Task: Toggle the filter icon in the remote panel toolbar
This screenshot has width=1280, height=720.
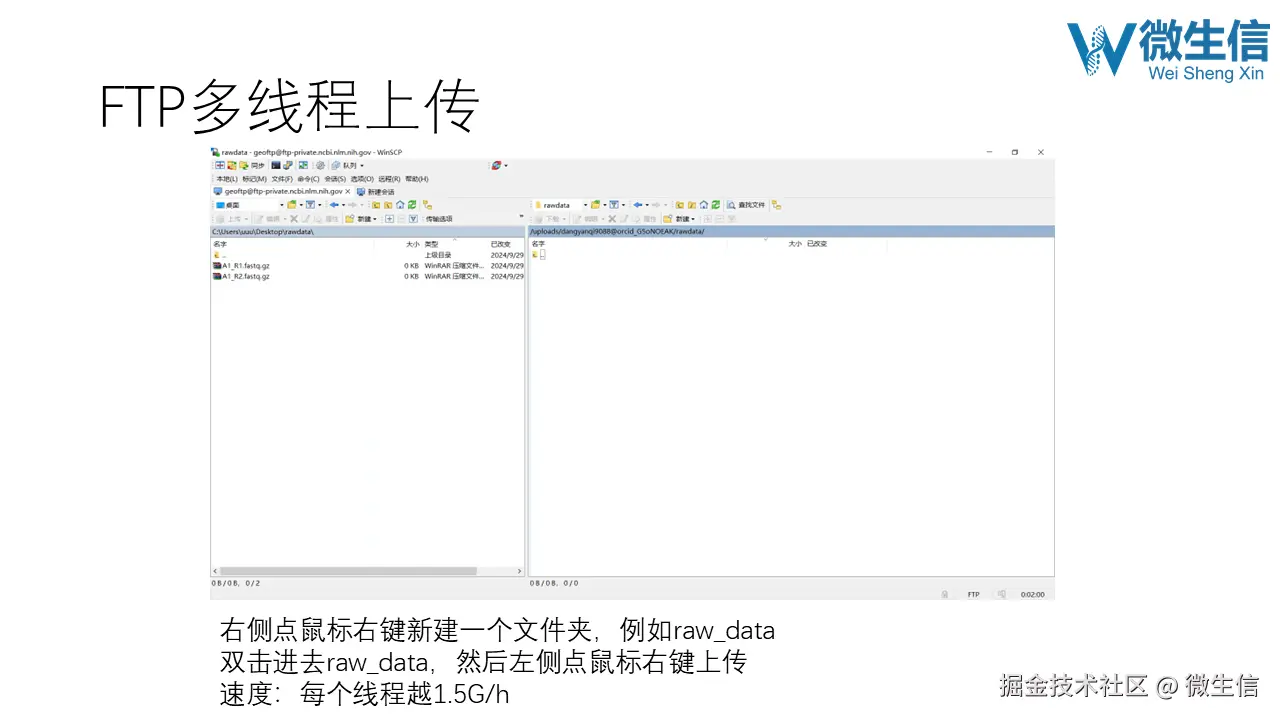Action: tap(615, 204)
